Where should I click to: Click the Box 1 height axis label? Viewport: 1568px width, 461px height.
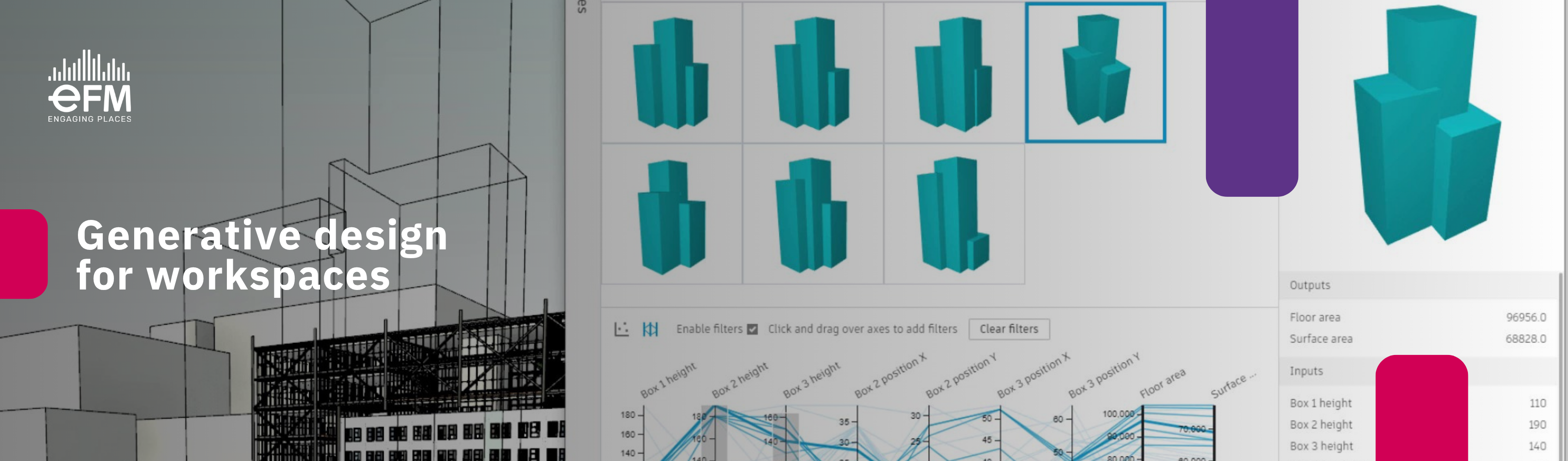(668, 381)
